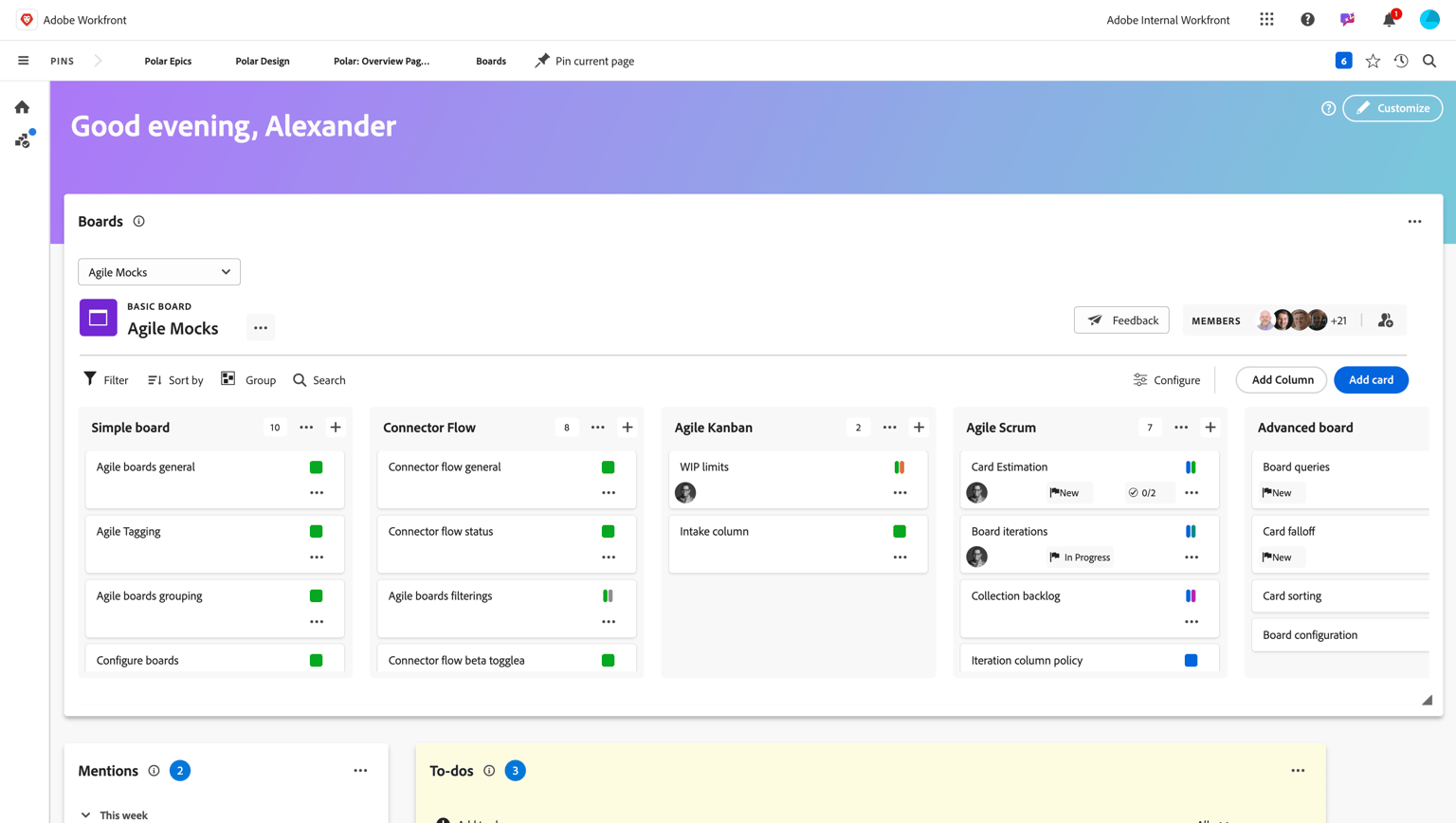The width and height of the screenshot is (1456, 823).
Task: Click the blue tag on Iteration column policy
Action: (1192, 661)
